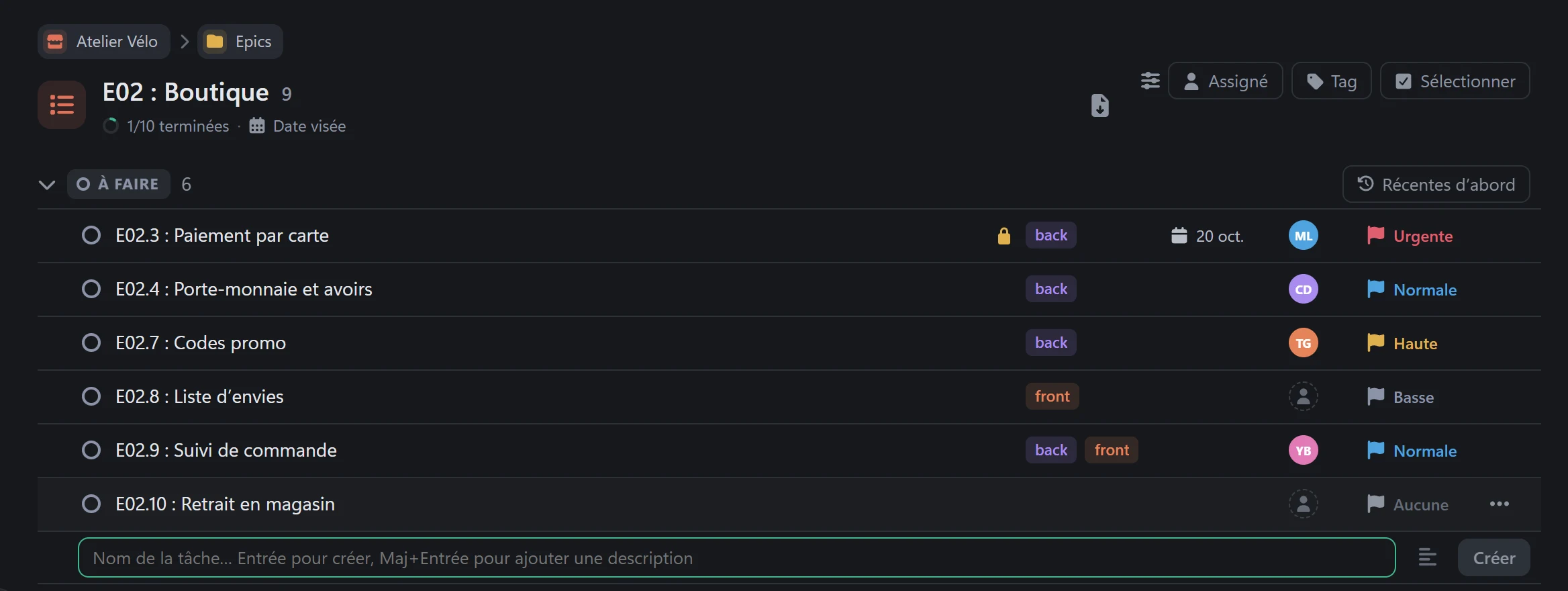Change Normale priority on Porte-monnaie et avoirs

1412,289
